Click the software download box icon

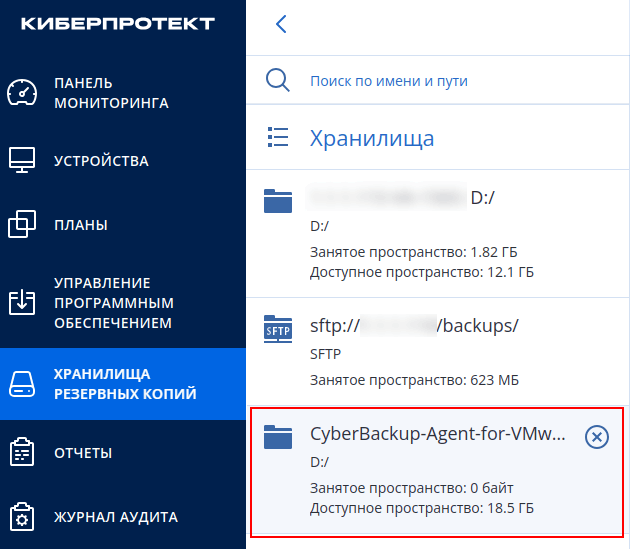pos(22,302)
